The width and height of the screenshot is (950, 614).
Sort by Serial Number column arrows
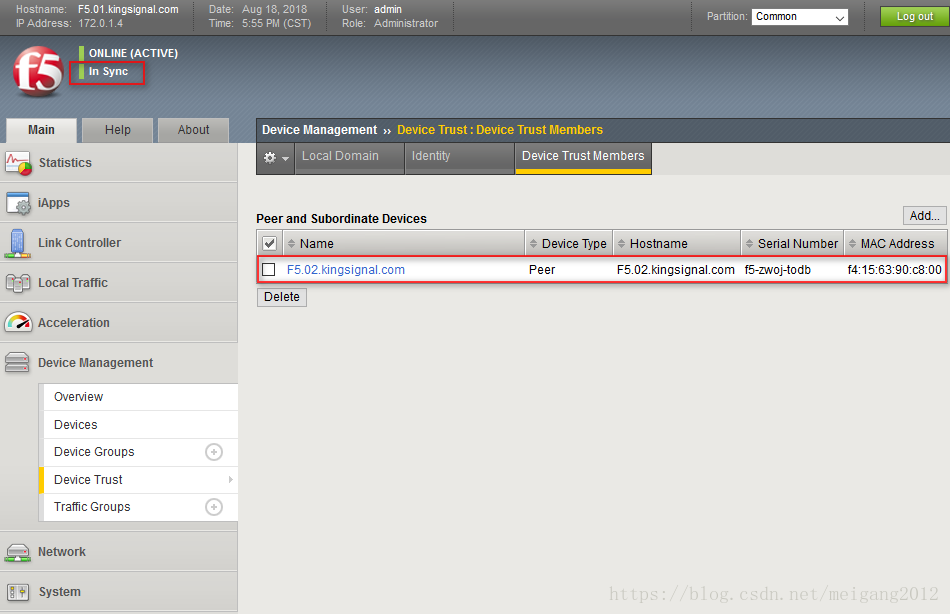click(749, 244)
